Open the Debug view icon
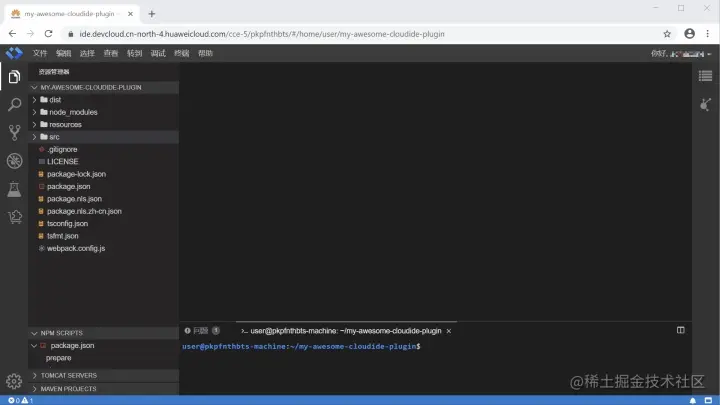 [14, 161]
